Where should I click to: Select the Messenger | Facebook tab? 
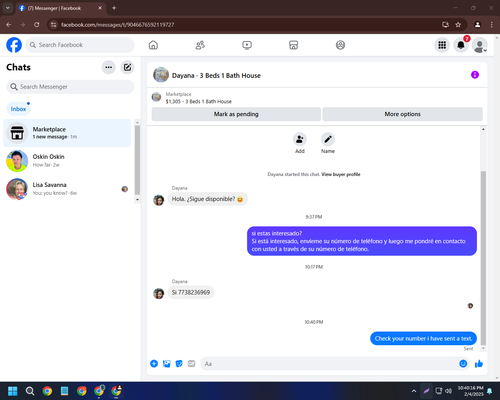[61, 8]
